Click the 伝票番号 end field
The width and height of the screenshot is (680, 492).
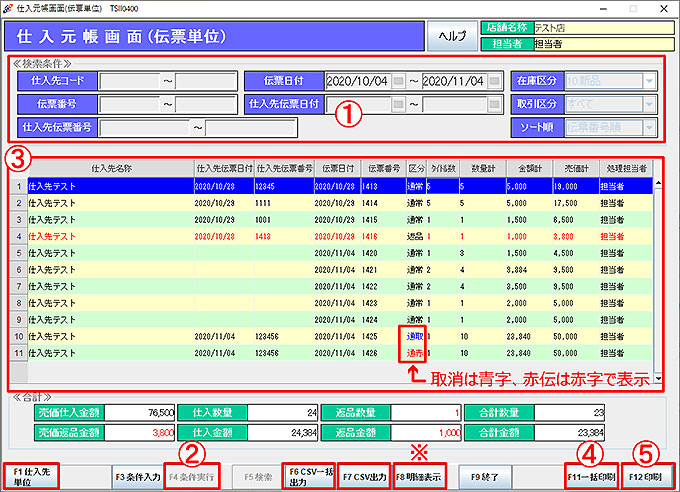pyautogui.click(x=206, y=104)
